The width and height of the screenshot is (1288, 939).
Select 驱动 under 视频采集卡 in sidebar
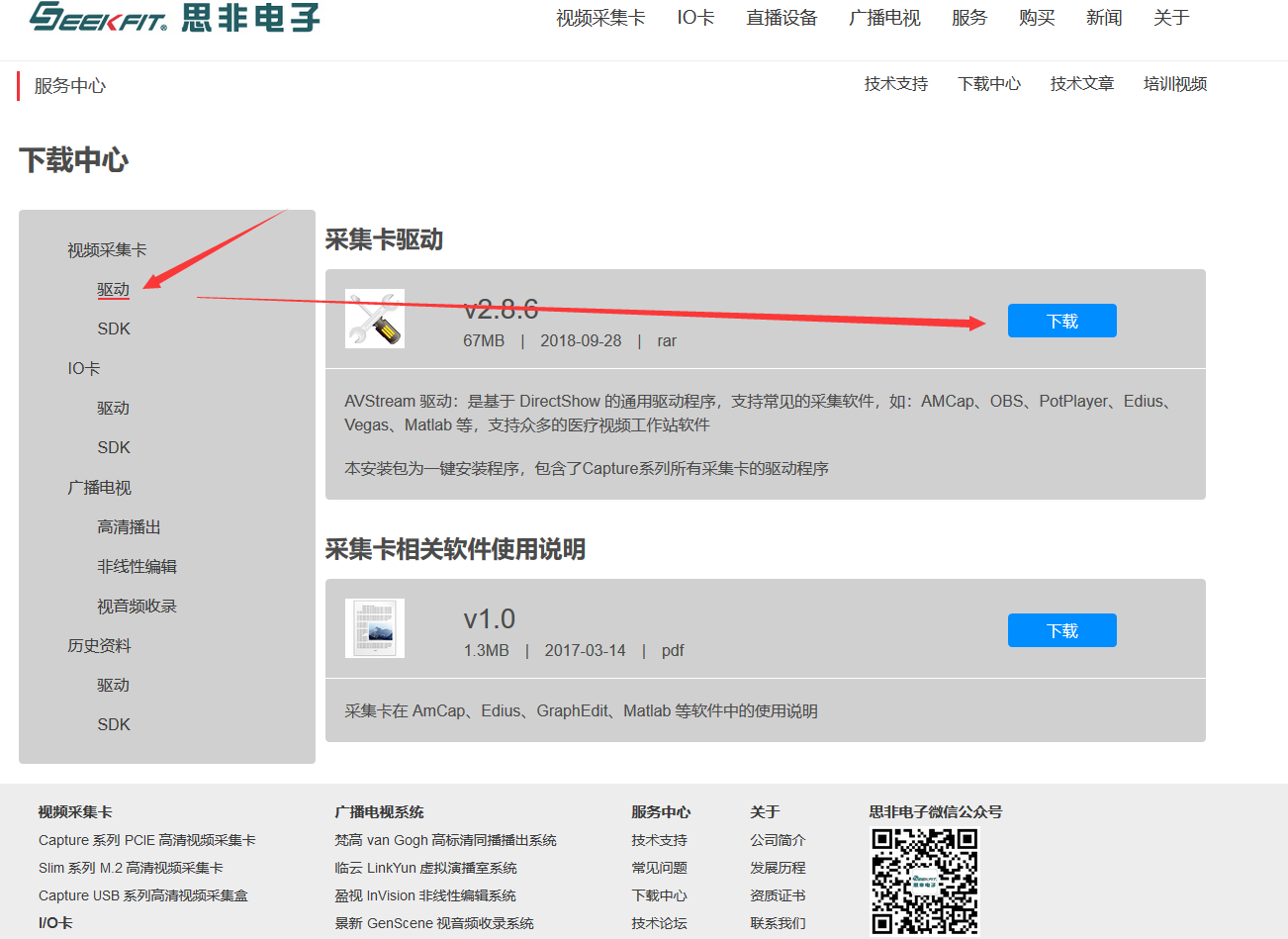point(114,289)
